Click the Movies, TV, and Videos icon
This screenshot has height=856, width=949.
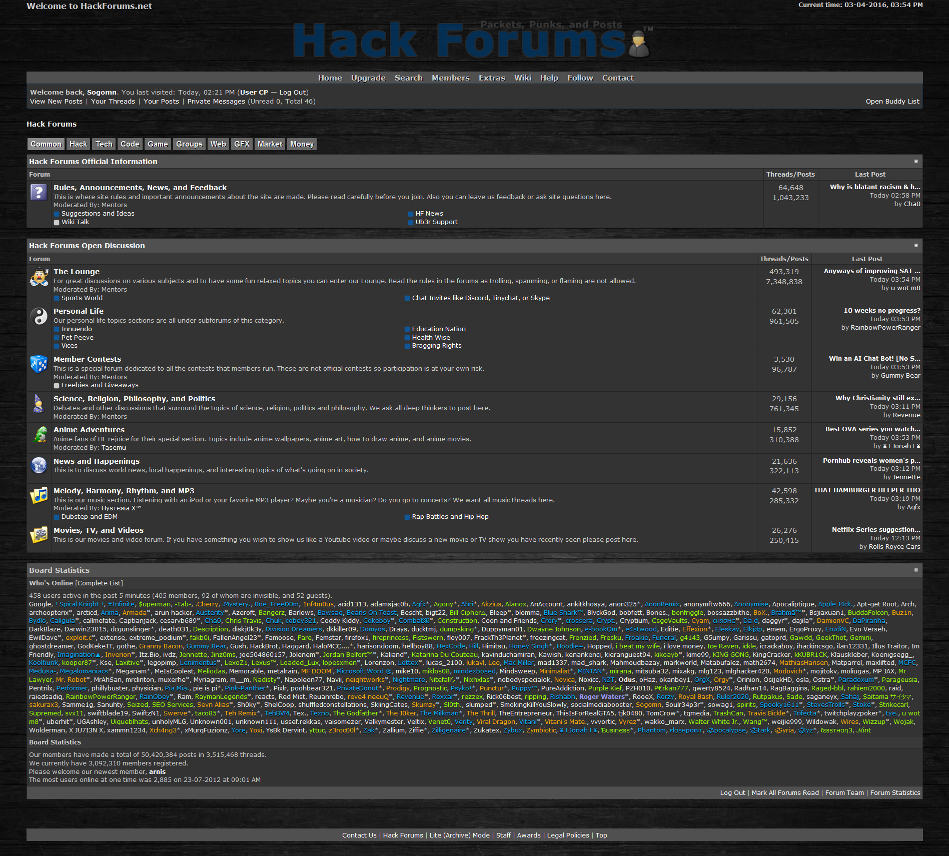[x=39, y=534]
